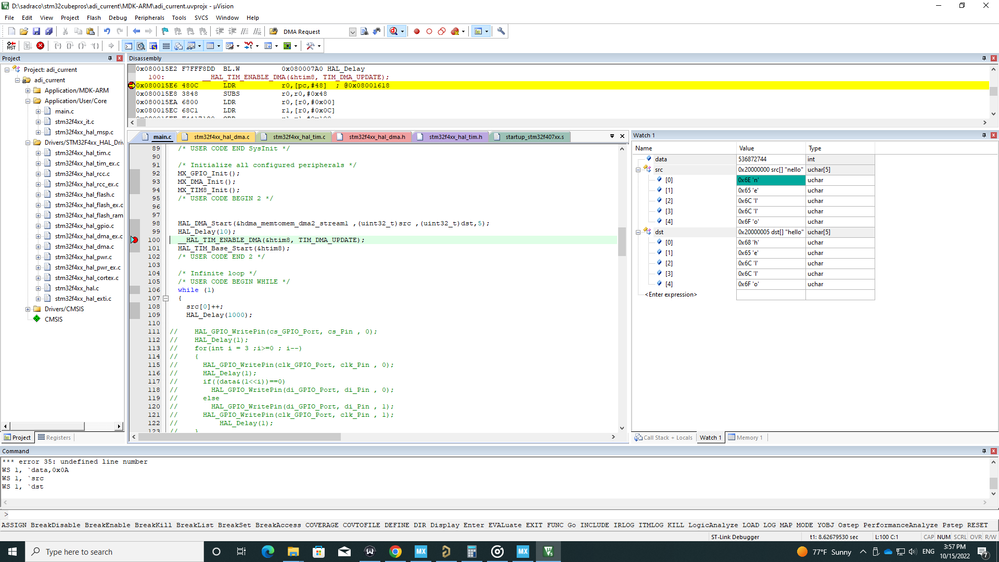Click the Enter expression field in Watch 1
The image size is (999, 562).
pos(672,295)
